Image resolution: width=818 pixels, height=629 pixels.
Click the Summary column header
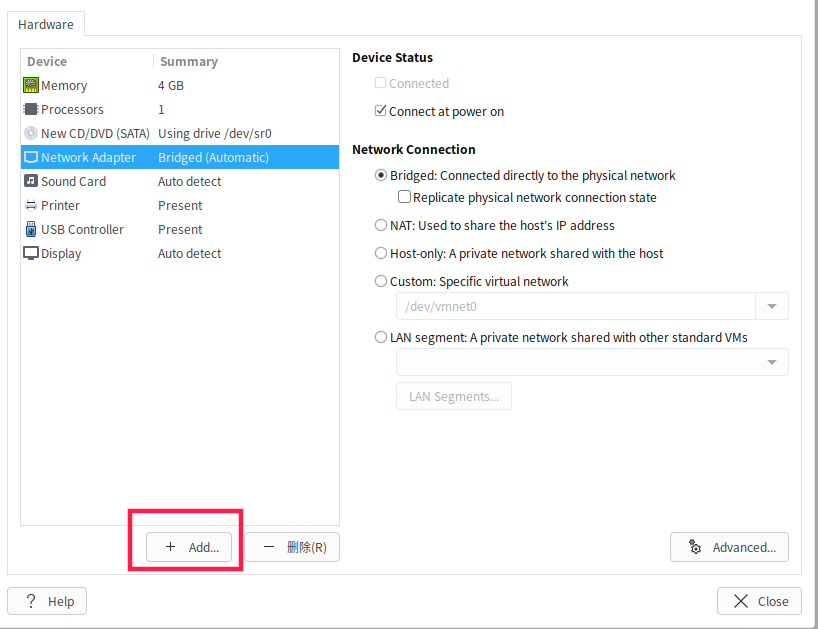pyautogui.click(x=189, y=62)
